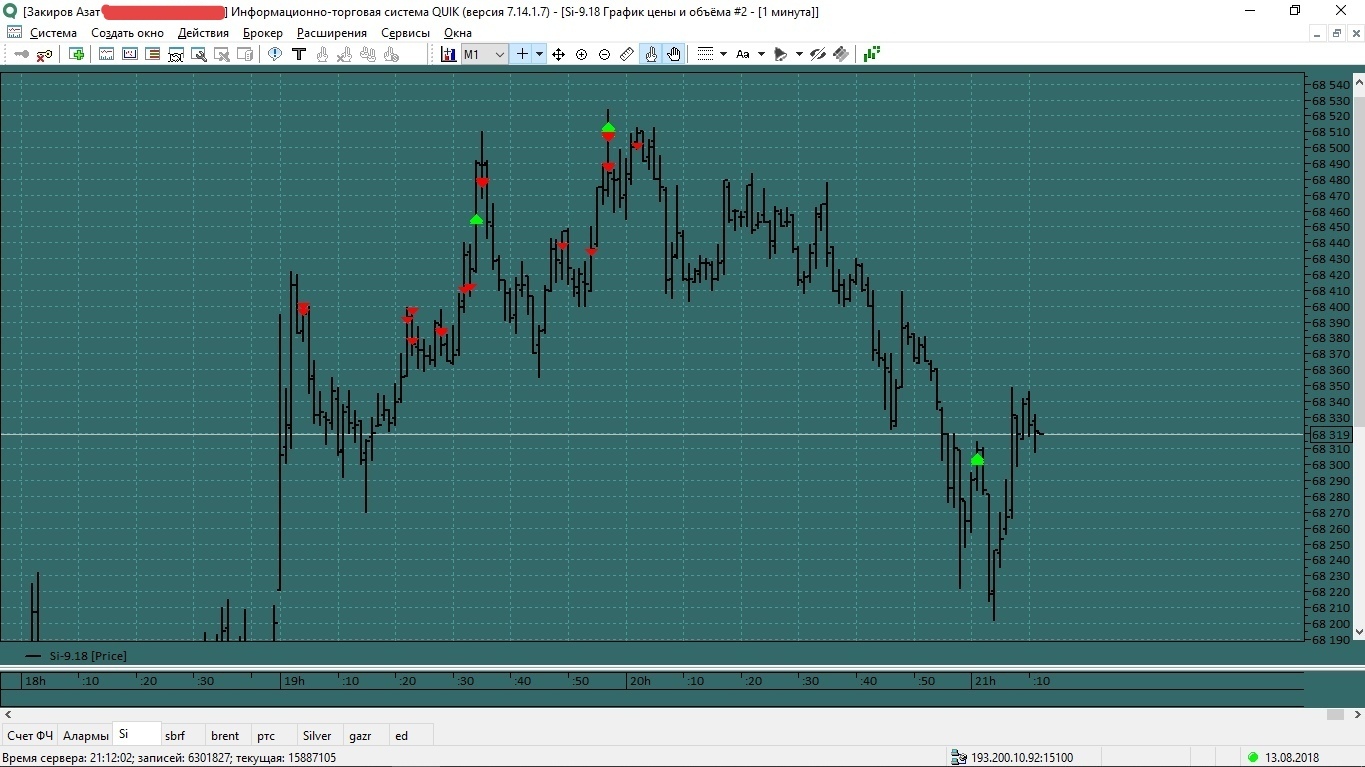
Task: Click the horizontal scrollbar thumb
Action: point(1336,714)
